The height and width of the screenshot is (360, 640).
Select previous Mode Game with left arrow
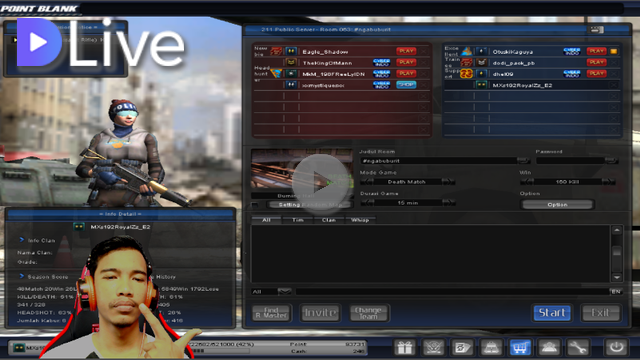367,182
